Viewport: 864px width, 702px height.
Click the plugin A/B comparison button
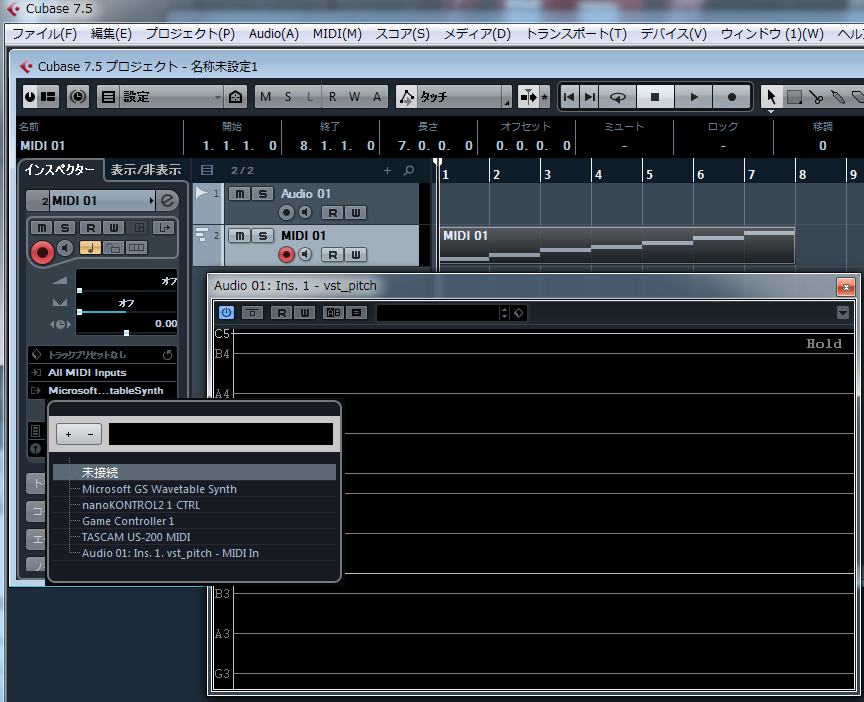coord(333,313)
